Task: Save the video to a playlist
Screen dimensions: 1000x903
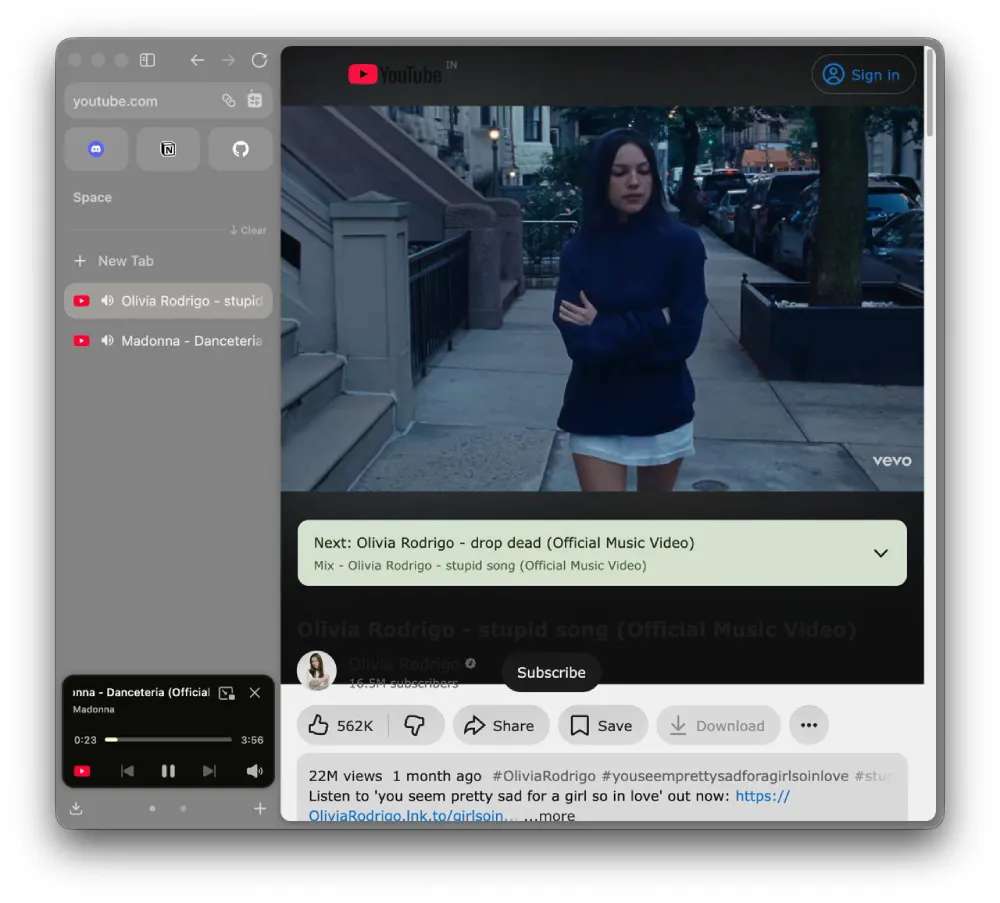Action: click(602, 725)
